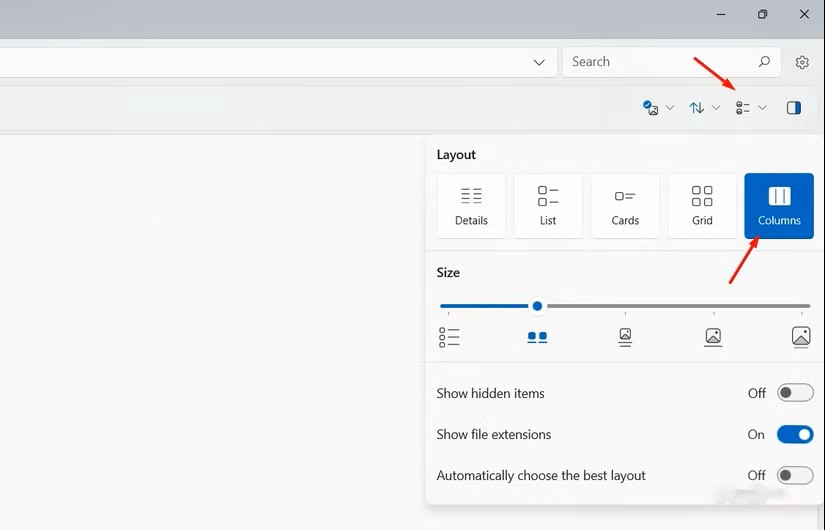Click the sort arrows icon in toolbar
The height and width of the screenshot is (530, 825).
click(697, 108)
